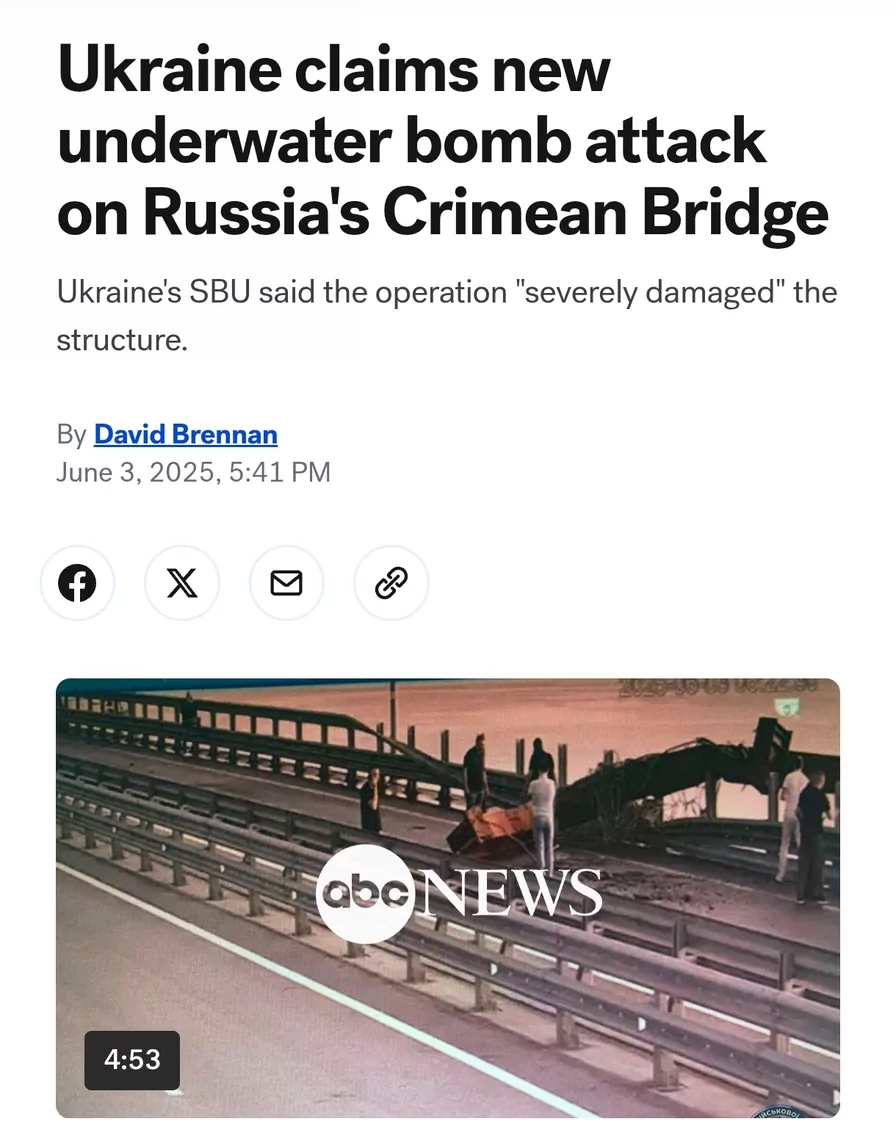Click the ABC circular logo on the video
This screenshot has height=1138, width=896.
[x=365, y=894]
